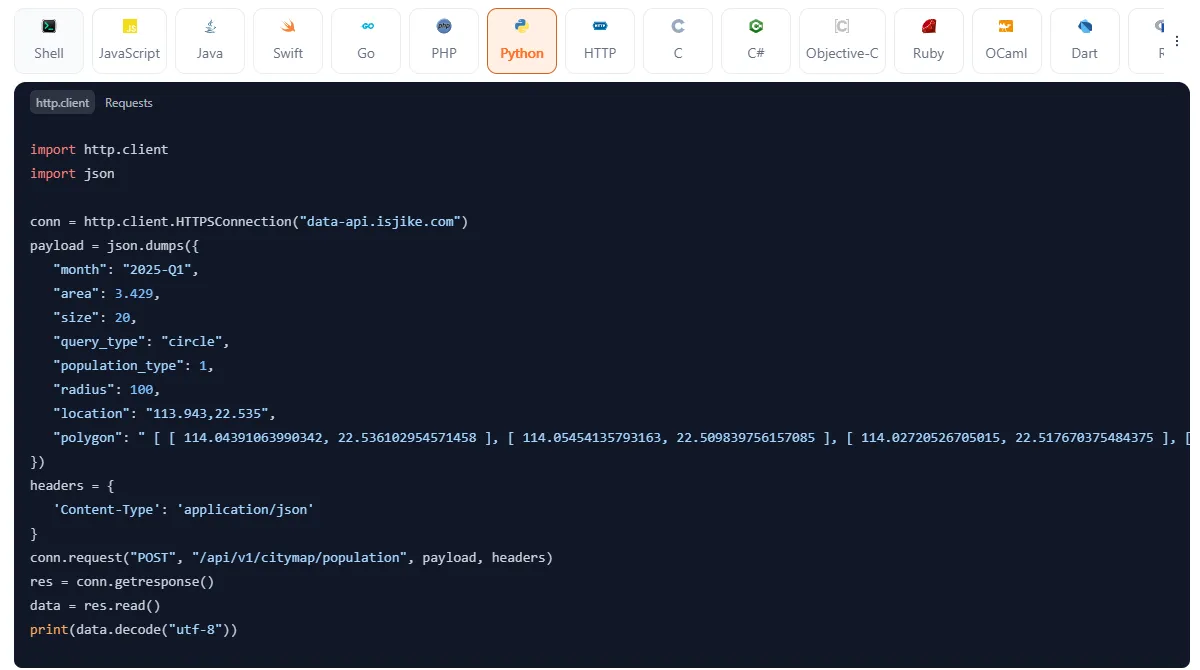
Task: Click the location value "113.943,22.535"
Action: (207, 413)
